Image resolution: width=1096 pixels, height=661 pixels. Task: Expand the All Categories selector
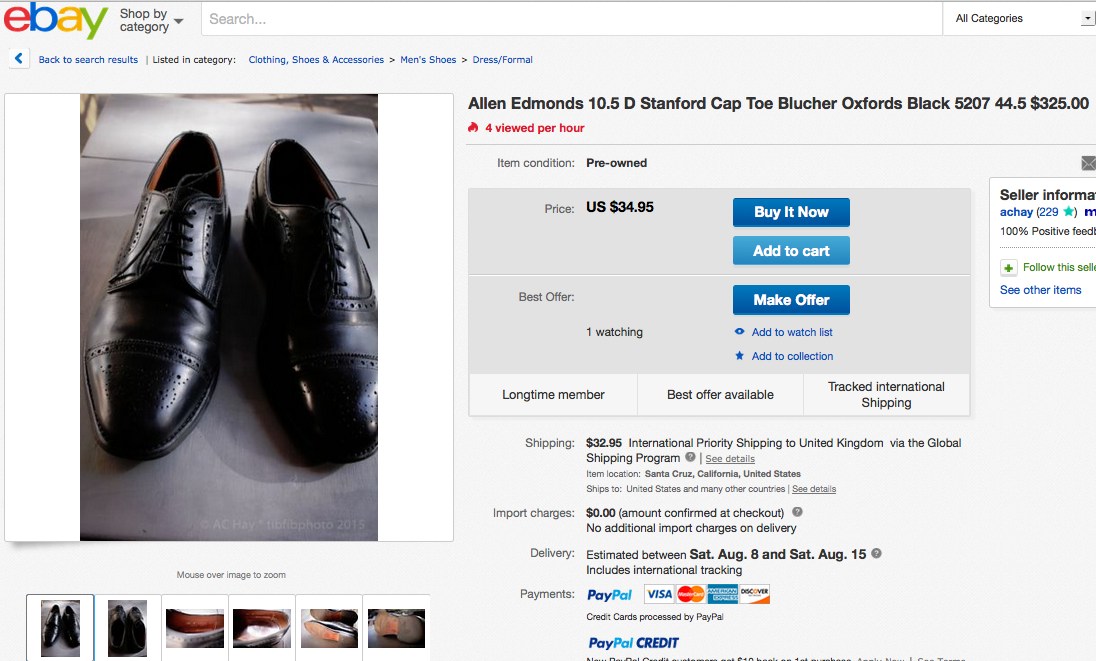(1090, 18)
